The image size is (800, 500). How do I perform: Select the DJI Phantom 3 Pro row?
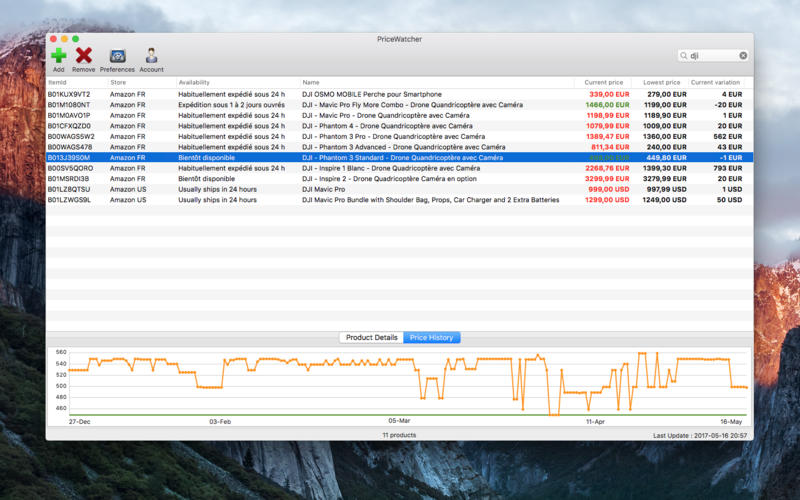[x=399, y=136]
